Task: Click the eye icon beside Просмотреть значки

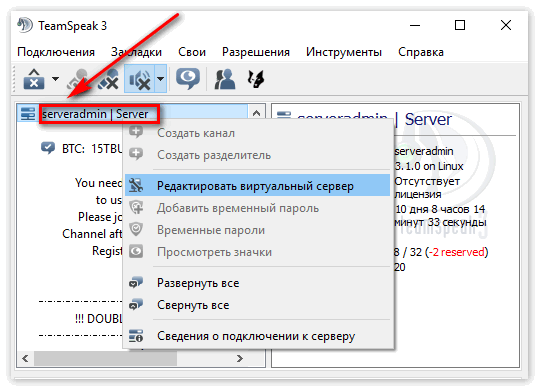Action: 136,252
